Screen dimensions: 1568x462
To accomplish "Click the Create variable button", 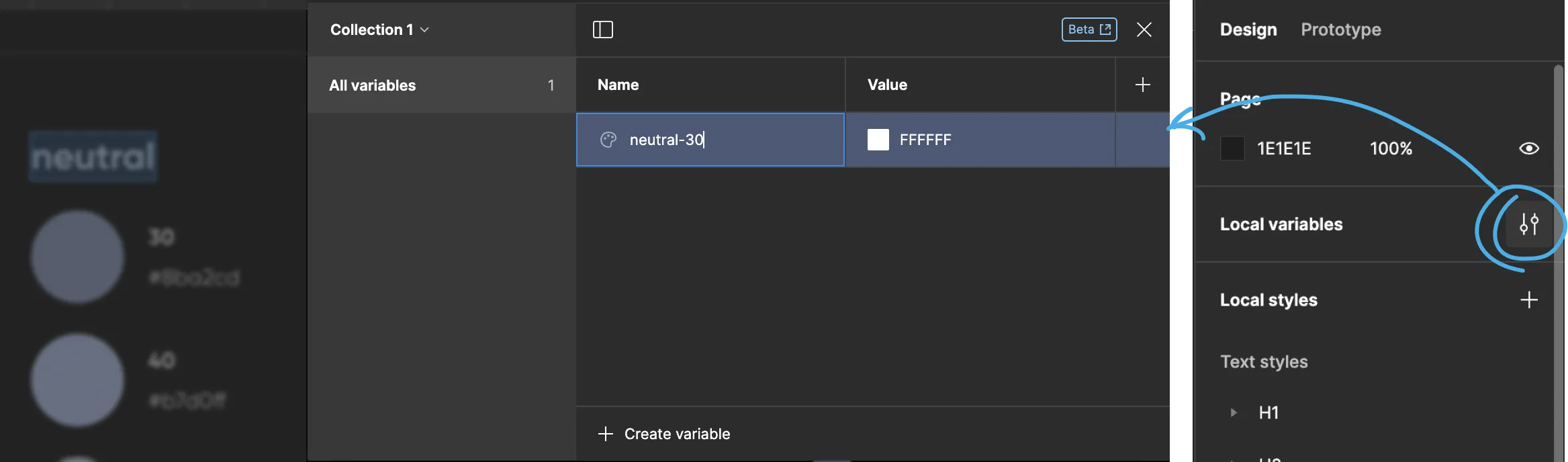I will 664,434.
